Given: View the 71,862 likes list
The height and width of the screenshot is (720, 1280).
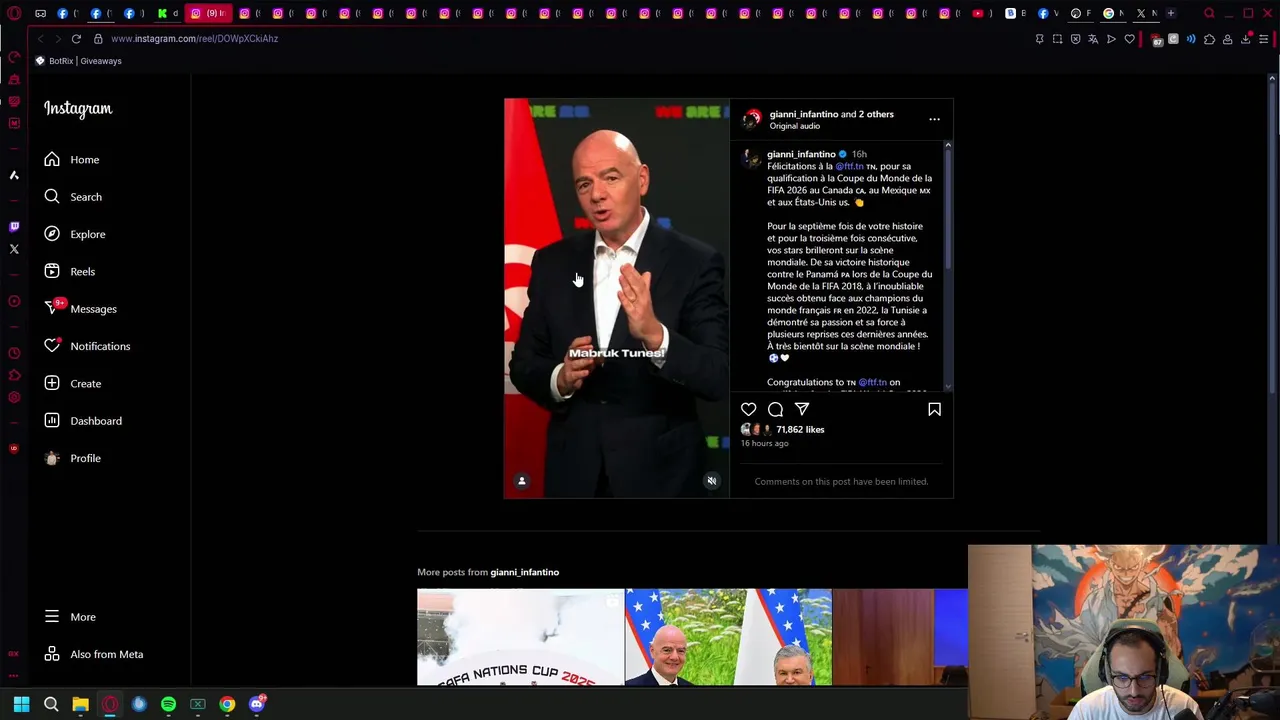Looking at the screenshot, I should [800, 430].
